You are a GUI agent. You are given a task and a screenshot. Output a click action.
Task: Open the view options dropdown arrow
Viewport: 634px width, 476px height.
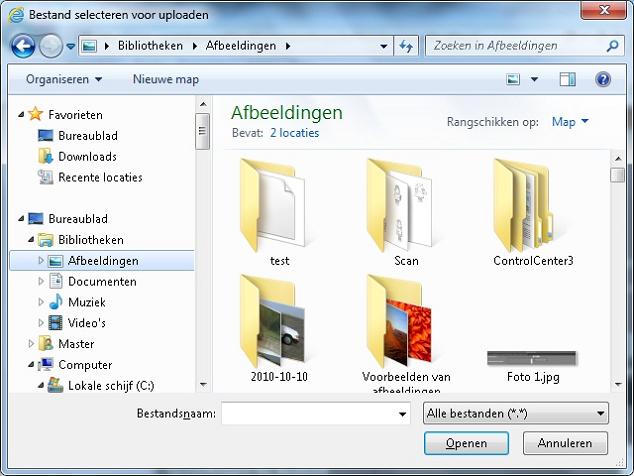pyautogui.click(x=535, y=79)
